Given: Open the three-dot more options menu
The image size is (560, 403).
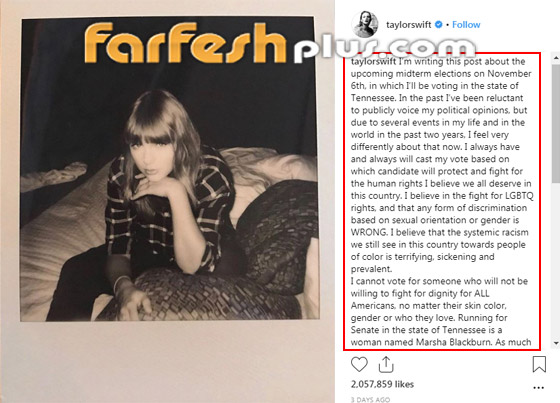Looking at the screenshot, I should click(538, 388).
